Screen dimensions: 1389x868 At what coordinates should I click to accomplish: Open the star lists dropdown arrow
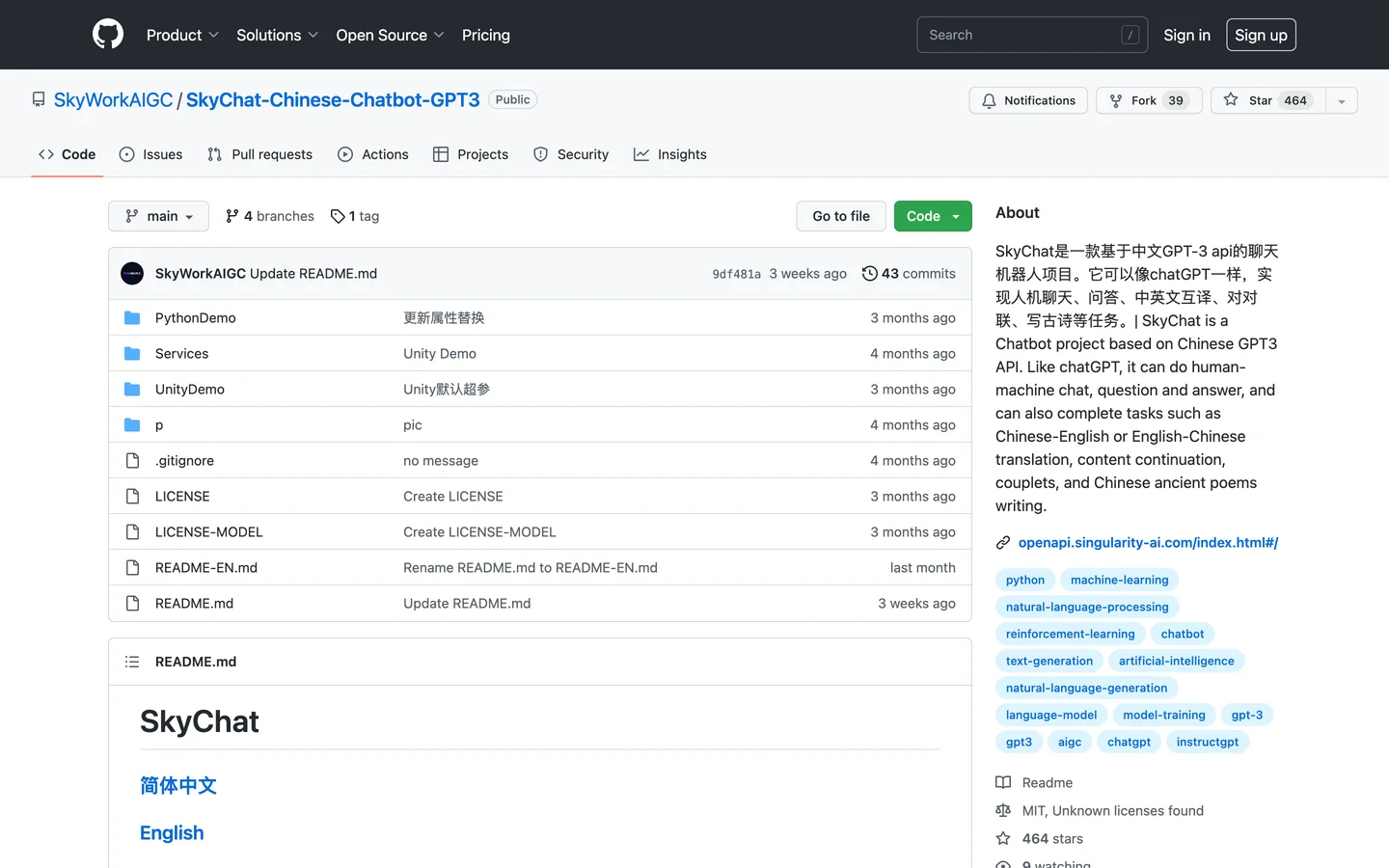coord(1342,100)
